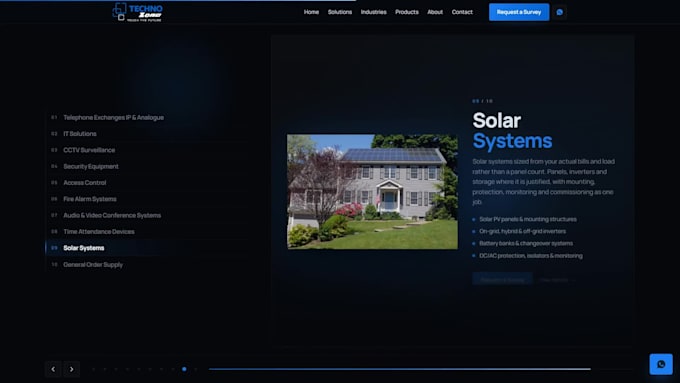Select Security Equipment in the list

click(x=147, y=166)
